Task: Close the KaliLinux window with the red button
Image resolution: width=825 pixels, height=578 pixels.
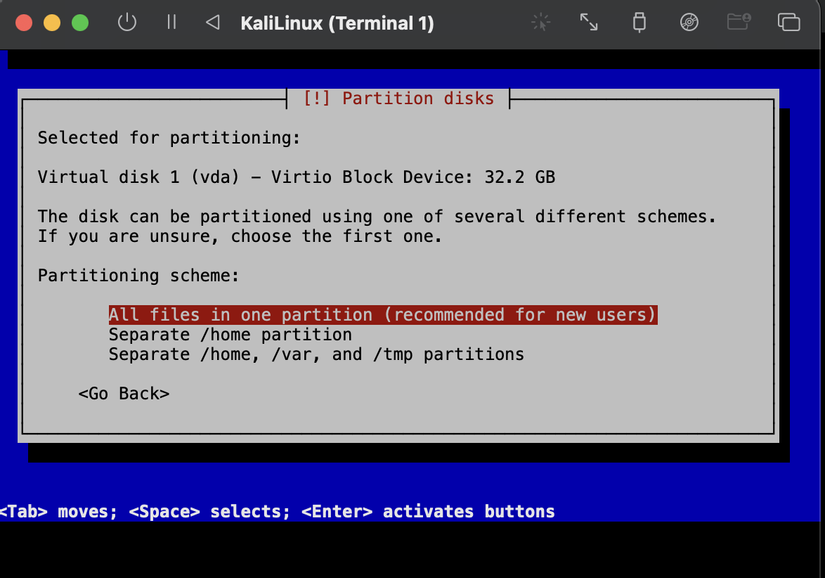Action: (24, 23)
